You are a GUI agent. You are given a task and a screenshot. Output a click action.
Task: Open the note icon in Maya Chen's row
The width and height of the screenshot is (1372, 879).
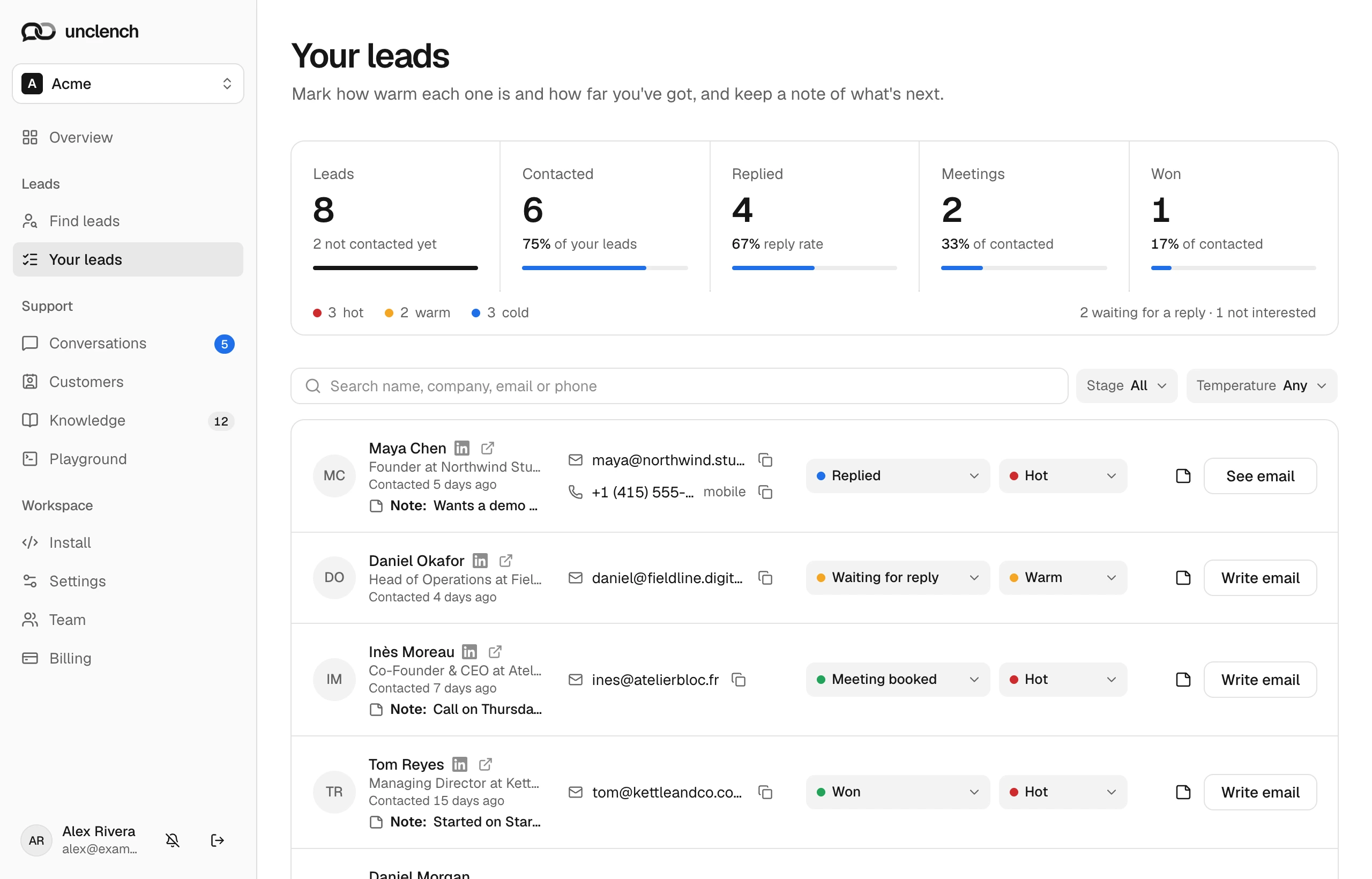1183,476
